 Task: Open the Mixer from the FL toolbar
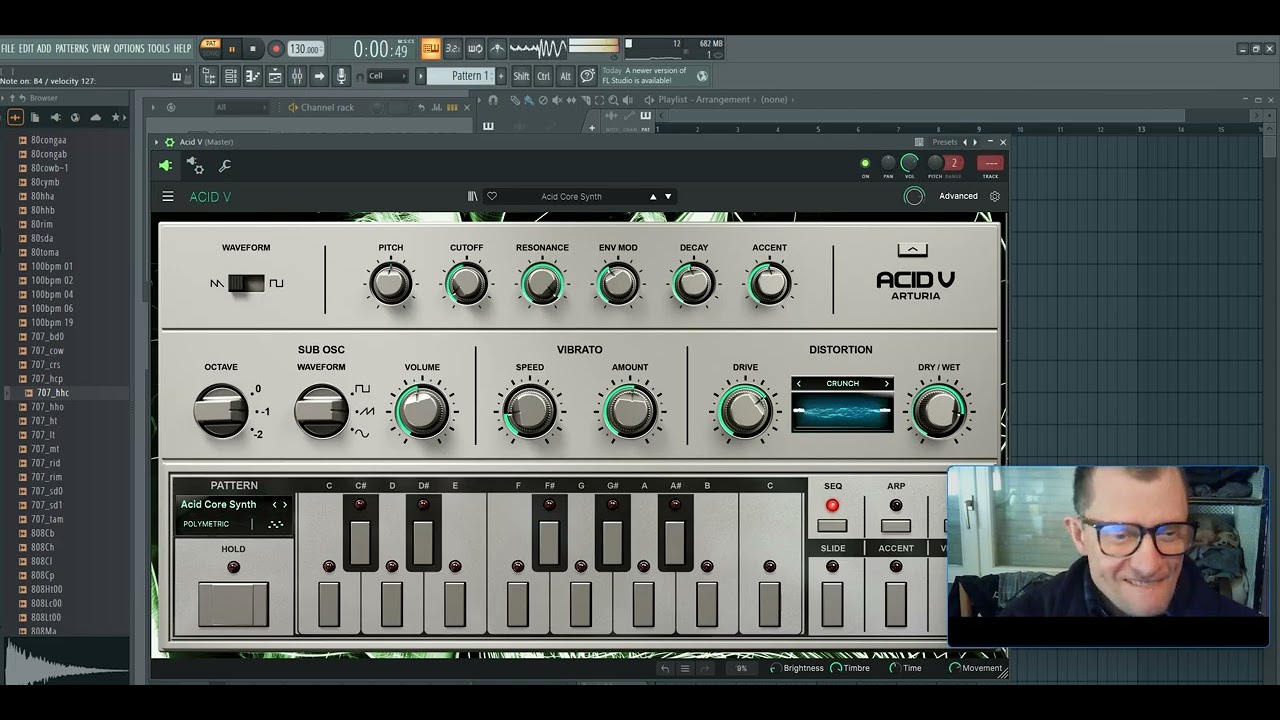coord(297,76)
